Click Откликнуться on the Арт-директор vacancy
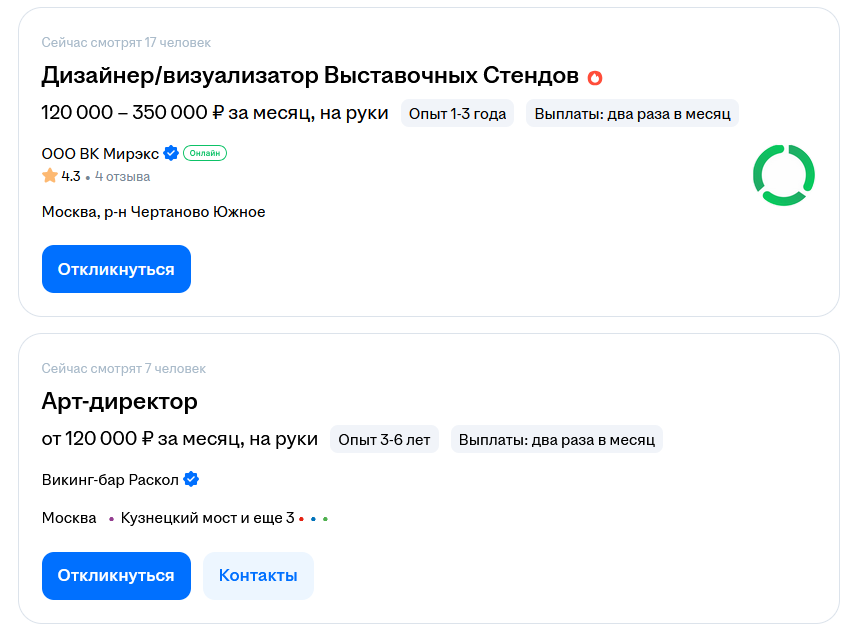845x629 pixels. [116, 575]
